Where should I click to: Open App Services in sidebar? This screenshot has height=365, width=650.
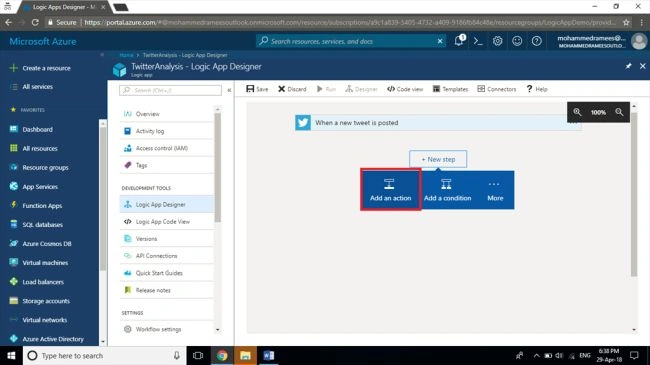34,186
